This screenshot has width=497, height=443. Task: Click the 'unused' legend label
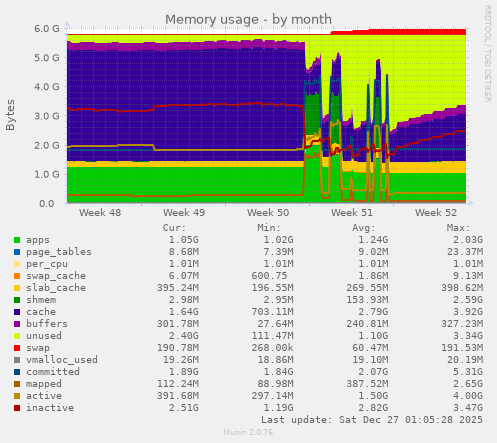point(44,336)
